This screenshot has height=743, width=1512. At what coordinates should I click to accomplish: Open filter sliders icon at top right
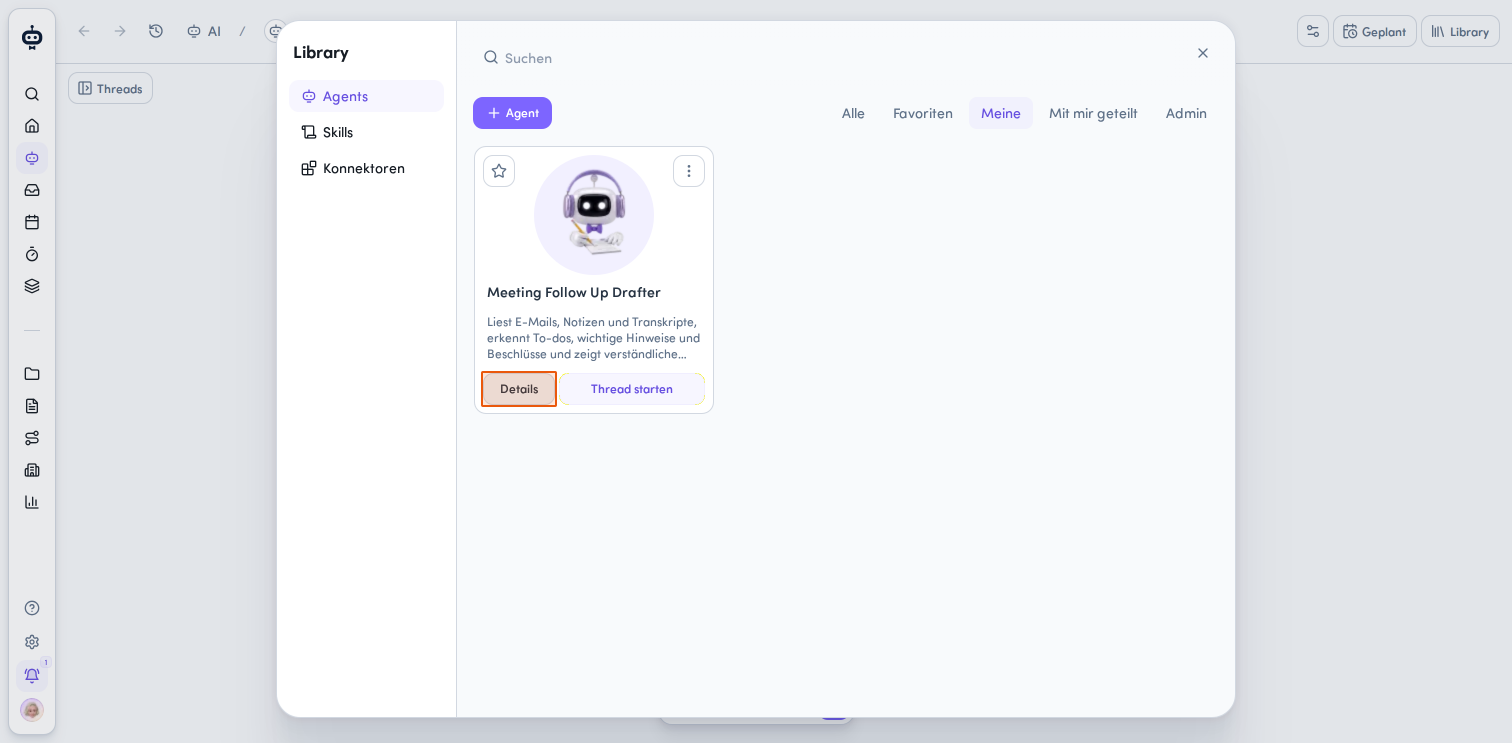pos(1313,31)
